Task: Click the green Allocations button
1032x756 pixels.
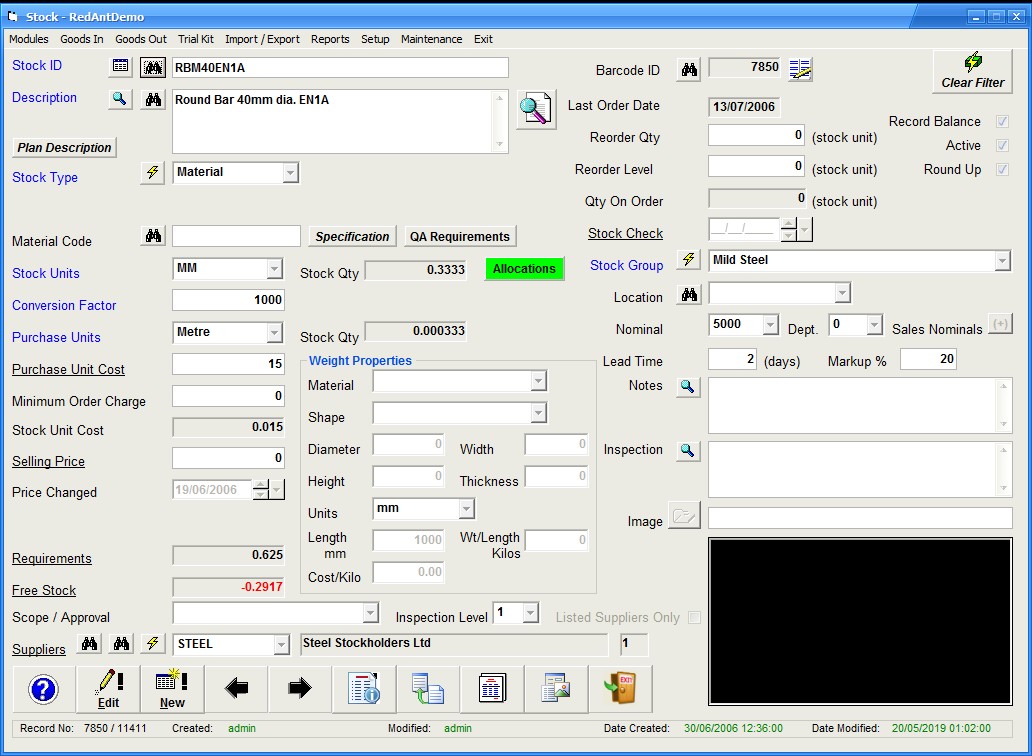Action: [x=524, y=269]
